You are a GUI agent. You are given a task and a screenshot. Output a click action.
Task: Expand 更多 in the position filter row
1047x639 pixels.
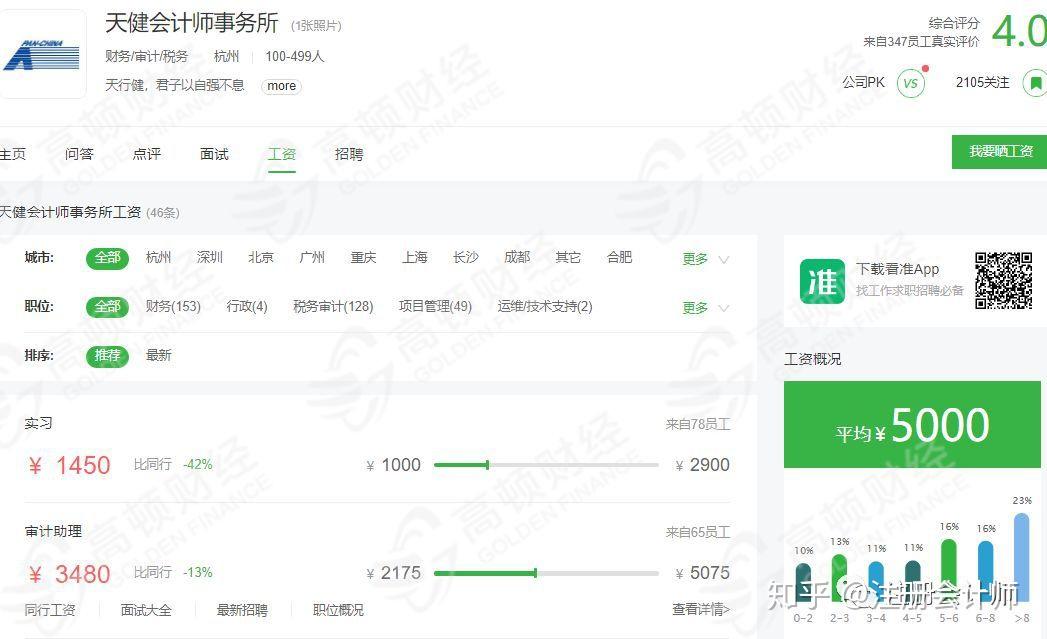[x=705, y=308]
